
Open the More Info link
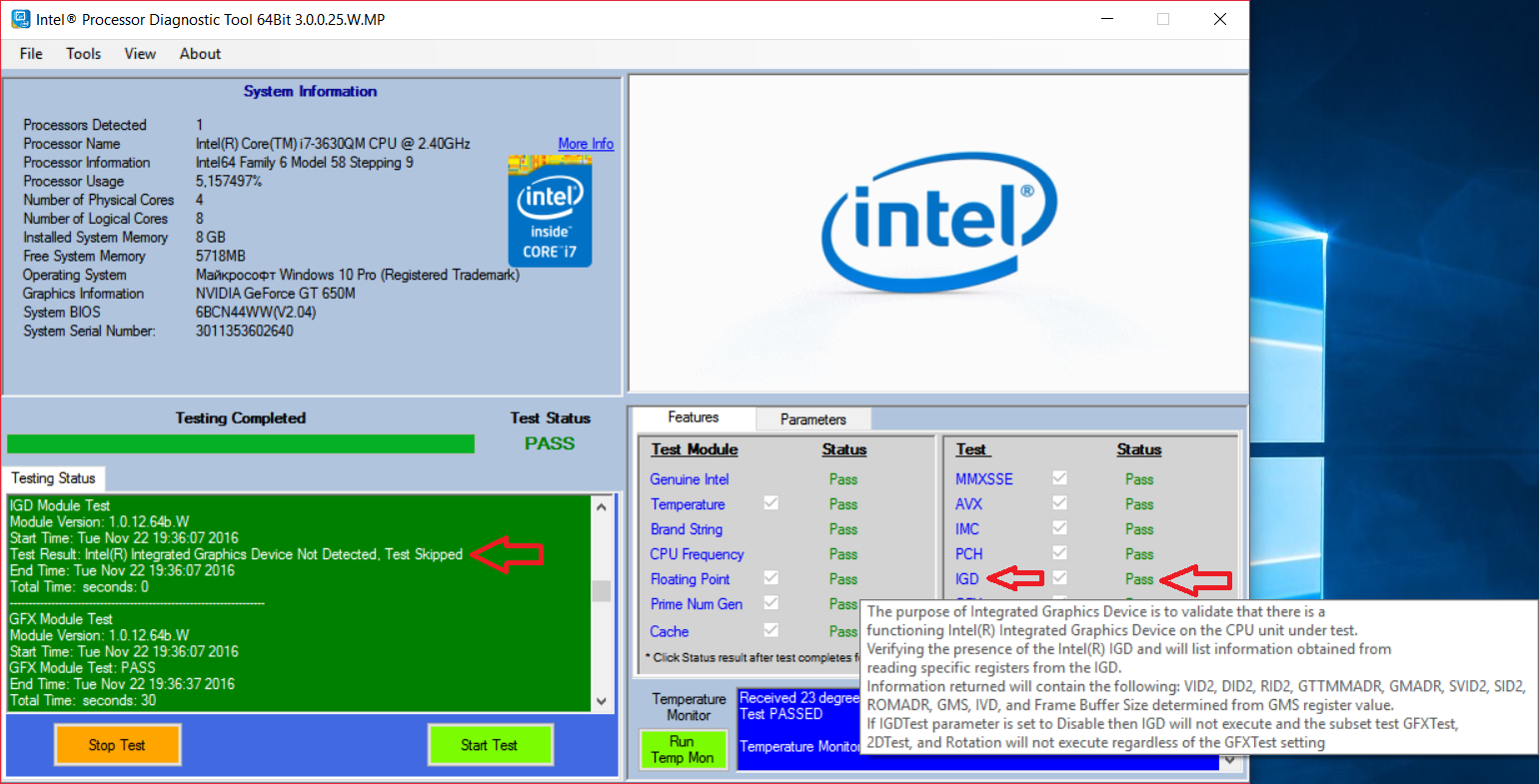pyautogui.click(x=586, y=144)
